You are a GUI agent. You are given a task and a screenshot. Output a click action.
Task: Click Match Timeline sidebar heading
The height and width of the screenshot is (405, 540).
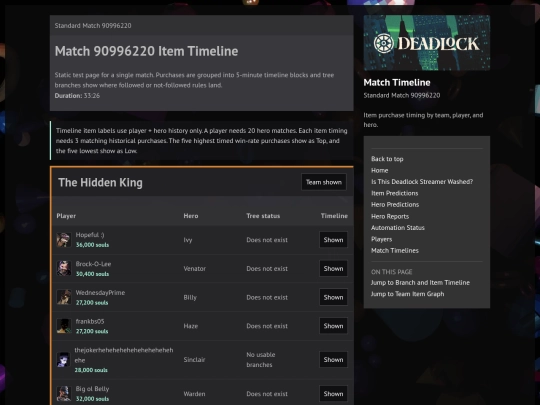point(397,83)
